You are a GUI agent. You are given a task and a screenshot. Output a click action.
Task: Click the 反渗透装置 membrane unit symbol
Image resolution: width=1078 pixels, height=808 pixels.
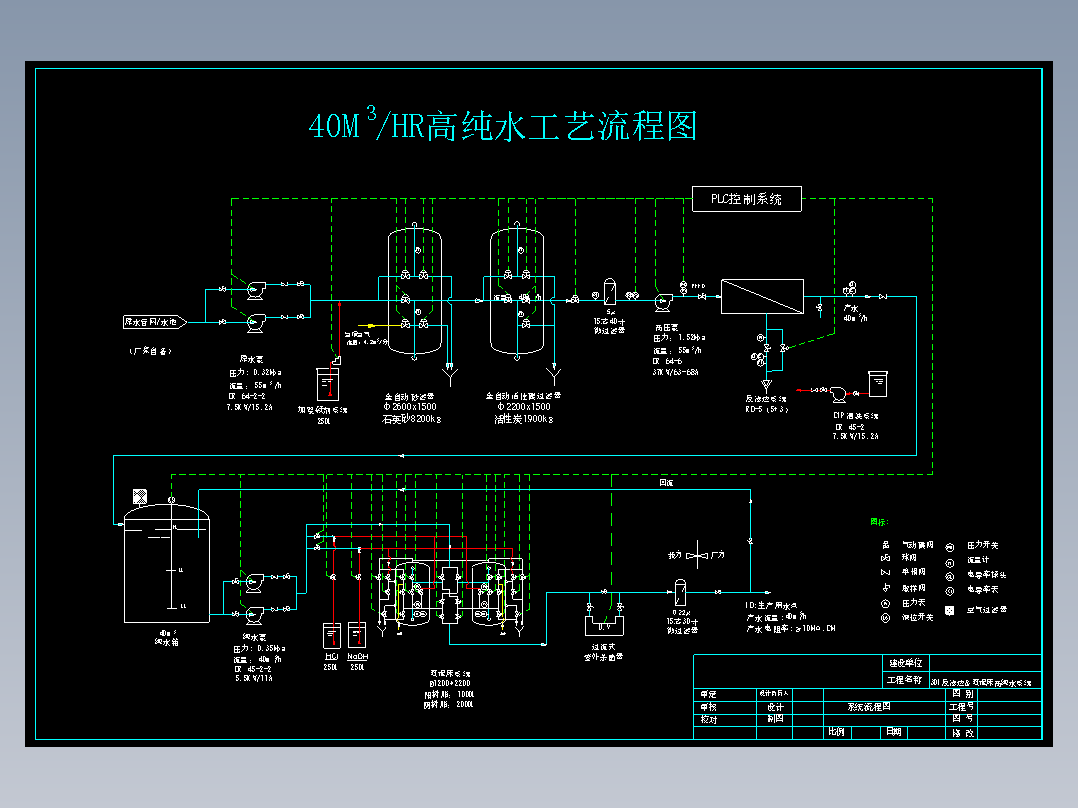[x=763, y=297]
